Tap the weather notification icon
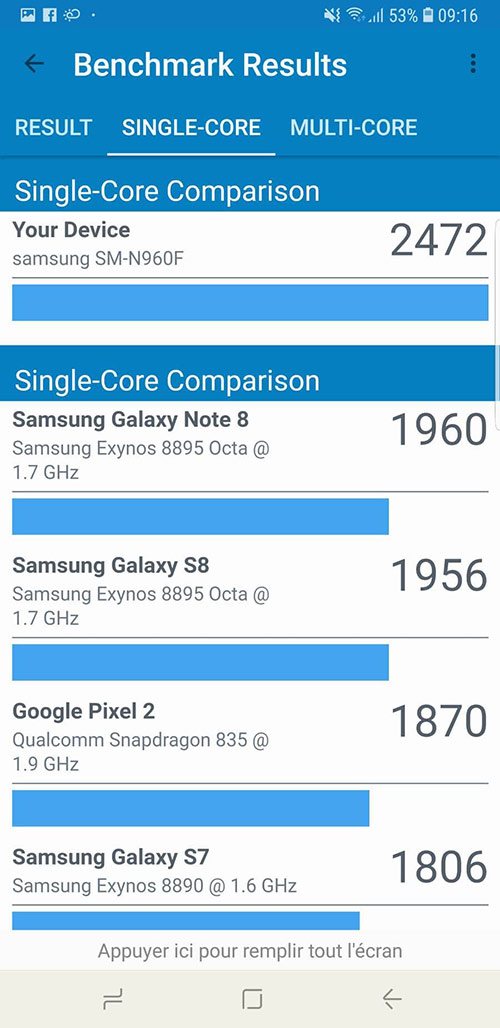500x1028 pixels. click(71, 15)
